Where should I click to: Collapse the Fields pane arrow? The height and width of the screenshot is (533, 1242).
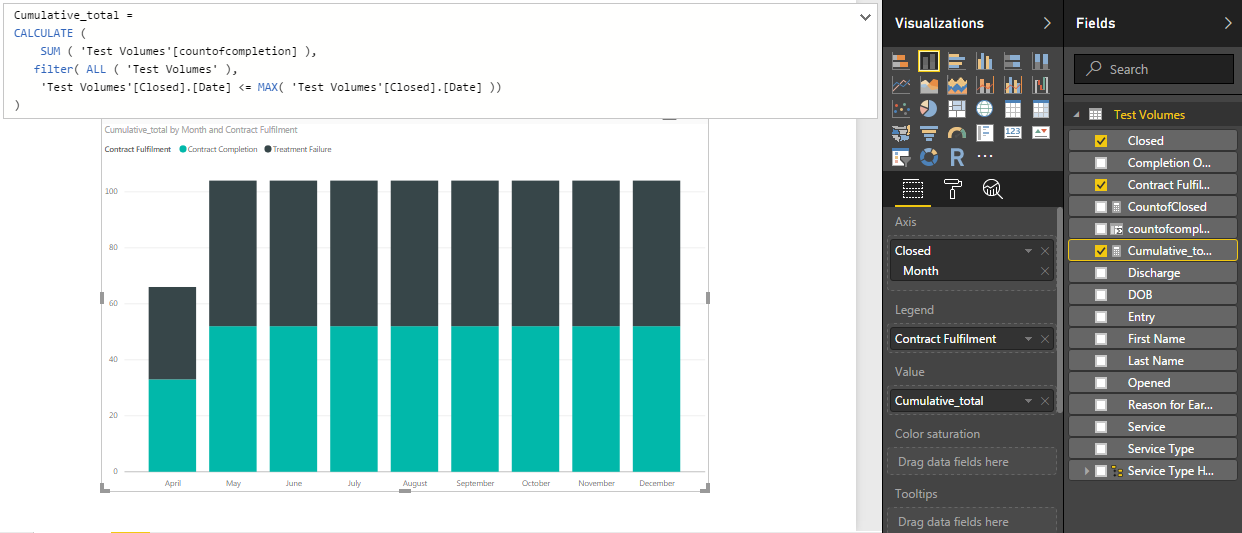click(1228, 23)
